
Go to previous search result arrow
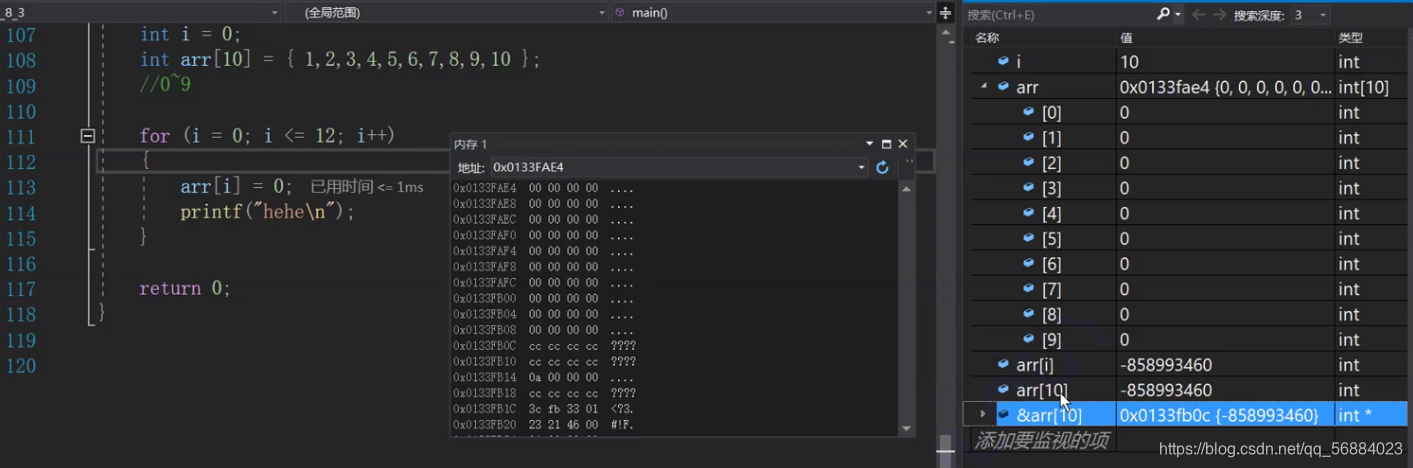(1198, 14)
